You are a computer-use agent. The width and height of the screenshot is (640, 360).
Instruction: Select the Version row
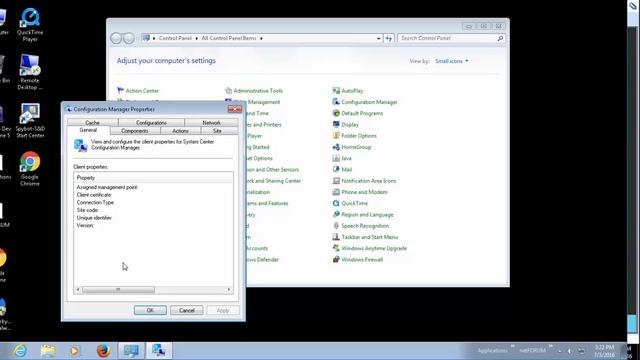85,225
